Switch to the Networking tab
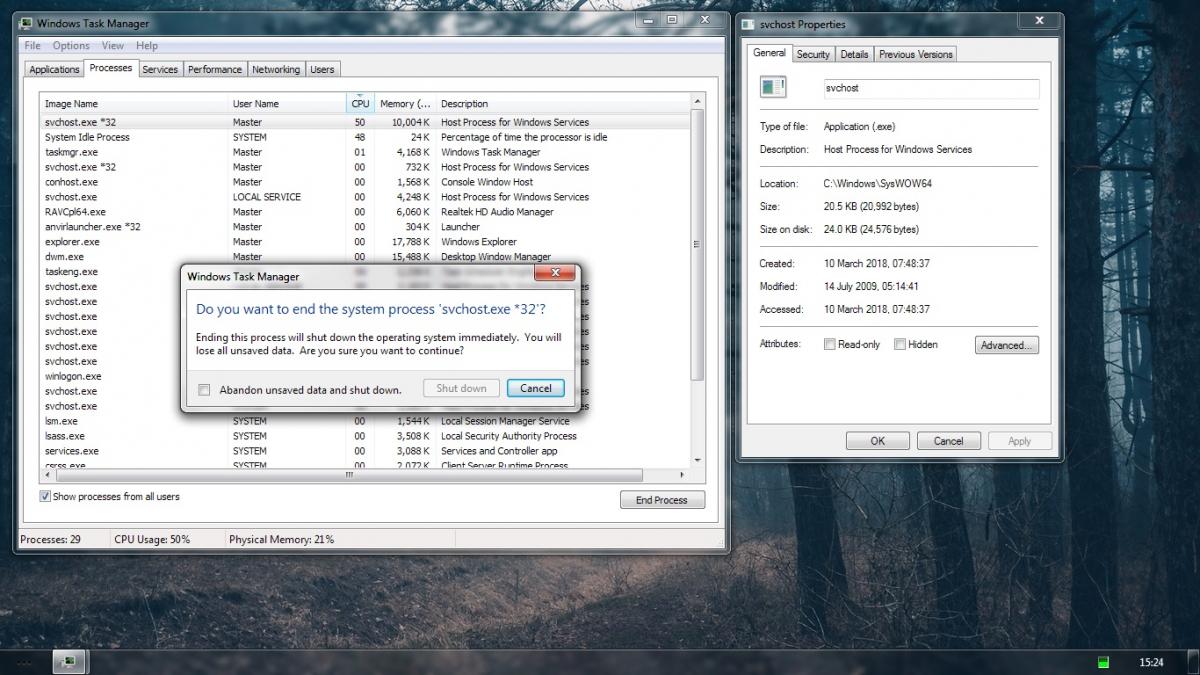The width and height of the screenshot is (1200, 675). 276,70
